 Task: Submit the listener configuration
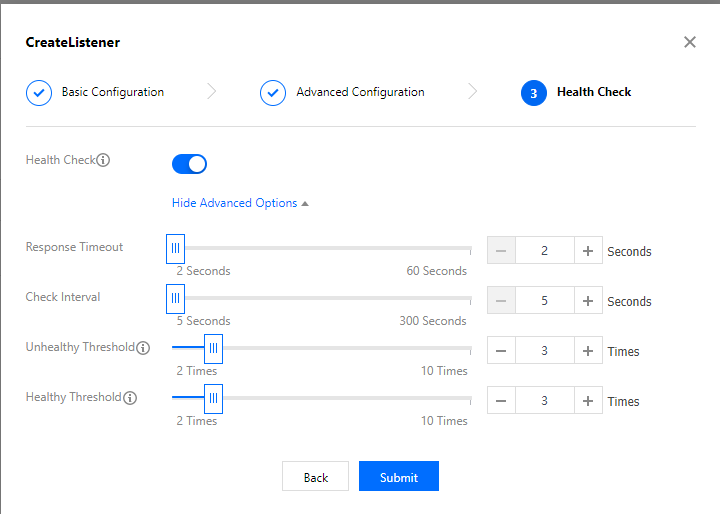click(398, 477)
